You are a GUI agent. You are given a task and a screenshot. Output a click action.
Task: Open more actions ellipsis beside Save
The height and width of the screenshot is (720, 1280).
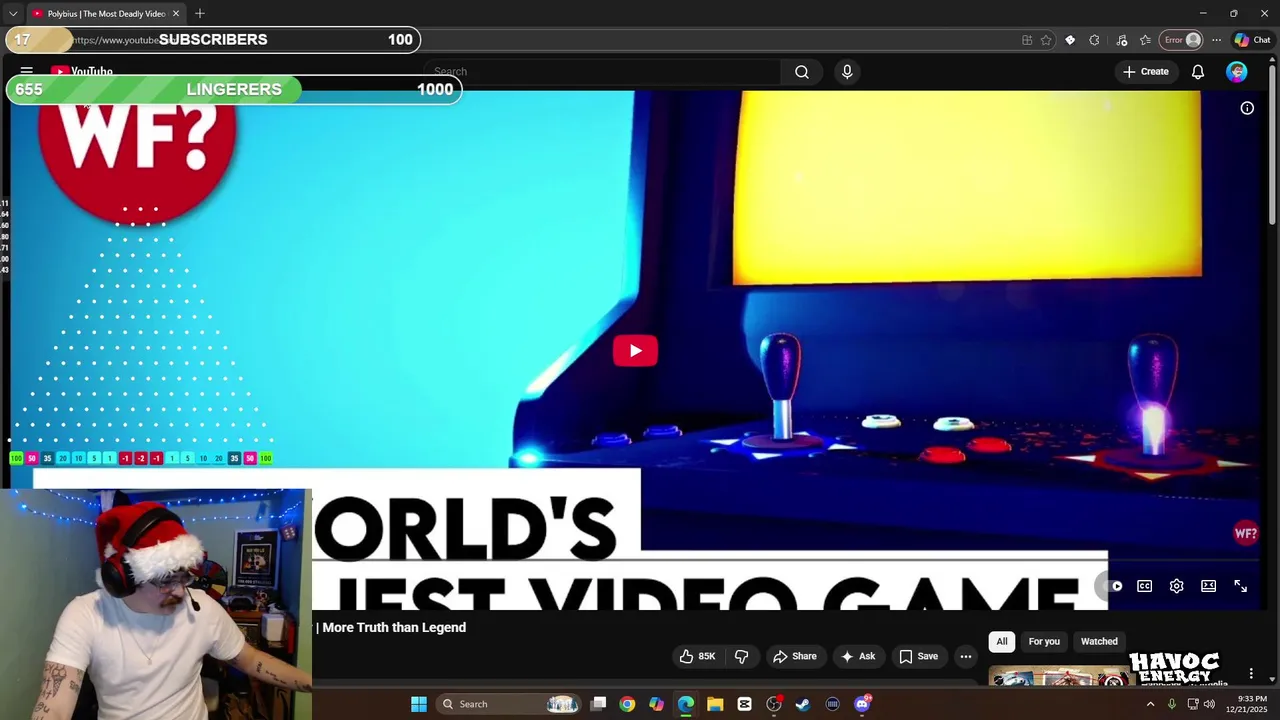click(x=965, y=656)
